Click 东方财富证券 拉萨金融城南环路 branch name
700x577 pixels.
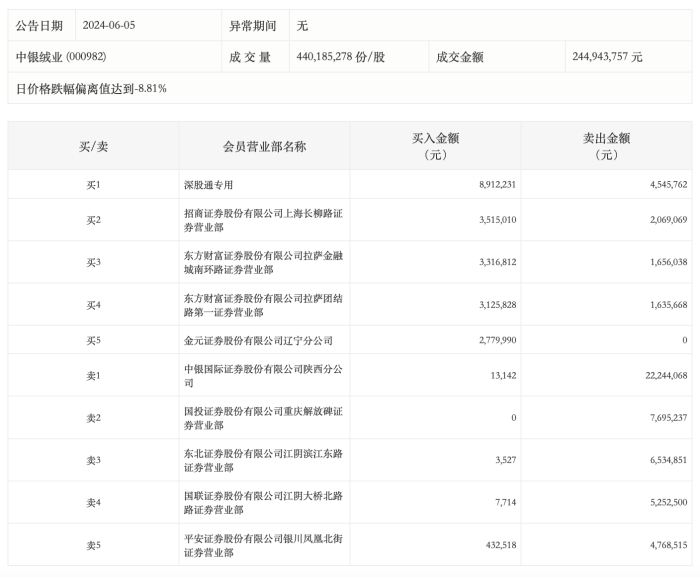point(263,263)
